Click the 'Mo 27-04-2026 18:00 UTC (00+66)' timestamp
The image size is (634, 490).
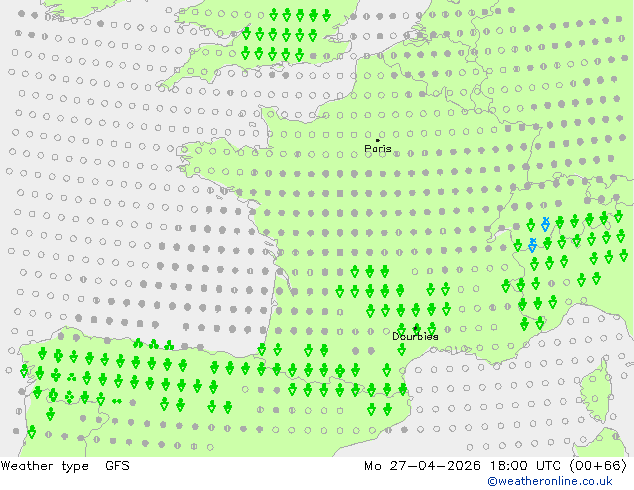(x=496, y=466)
